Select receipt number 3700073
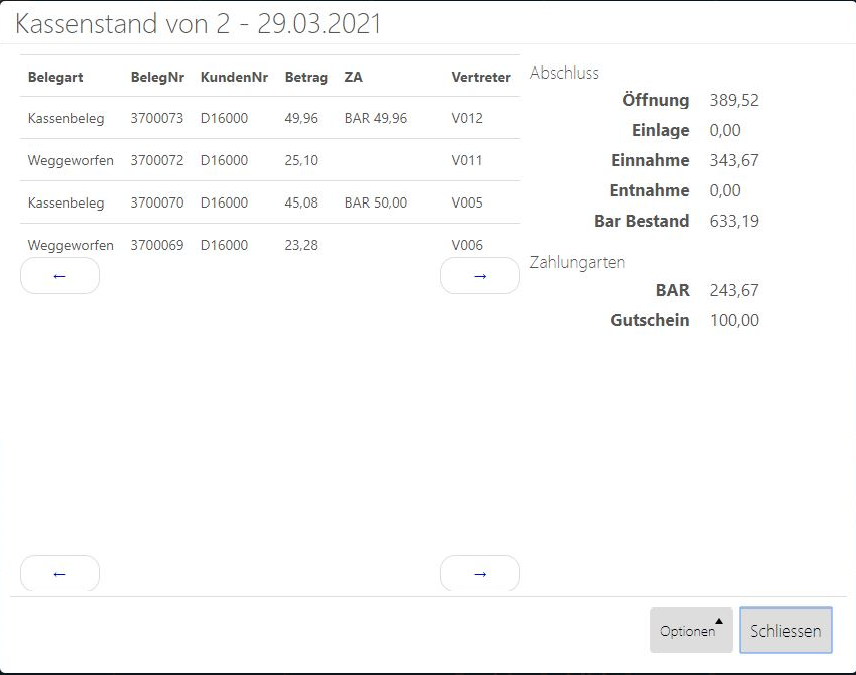 click(x=157, y=118)
